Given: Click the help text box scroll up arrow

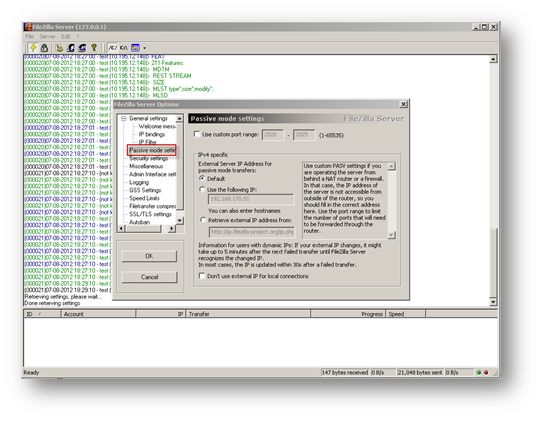Looking at the screenshot, I should tap(391, 166).
